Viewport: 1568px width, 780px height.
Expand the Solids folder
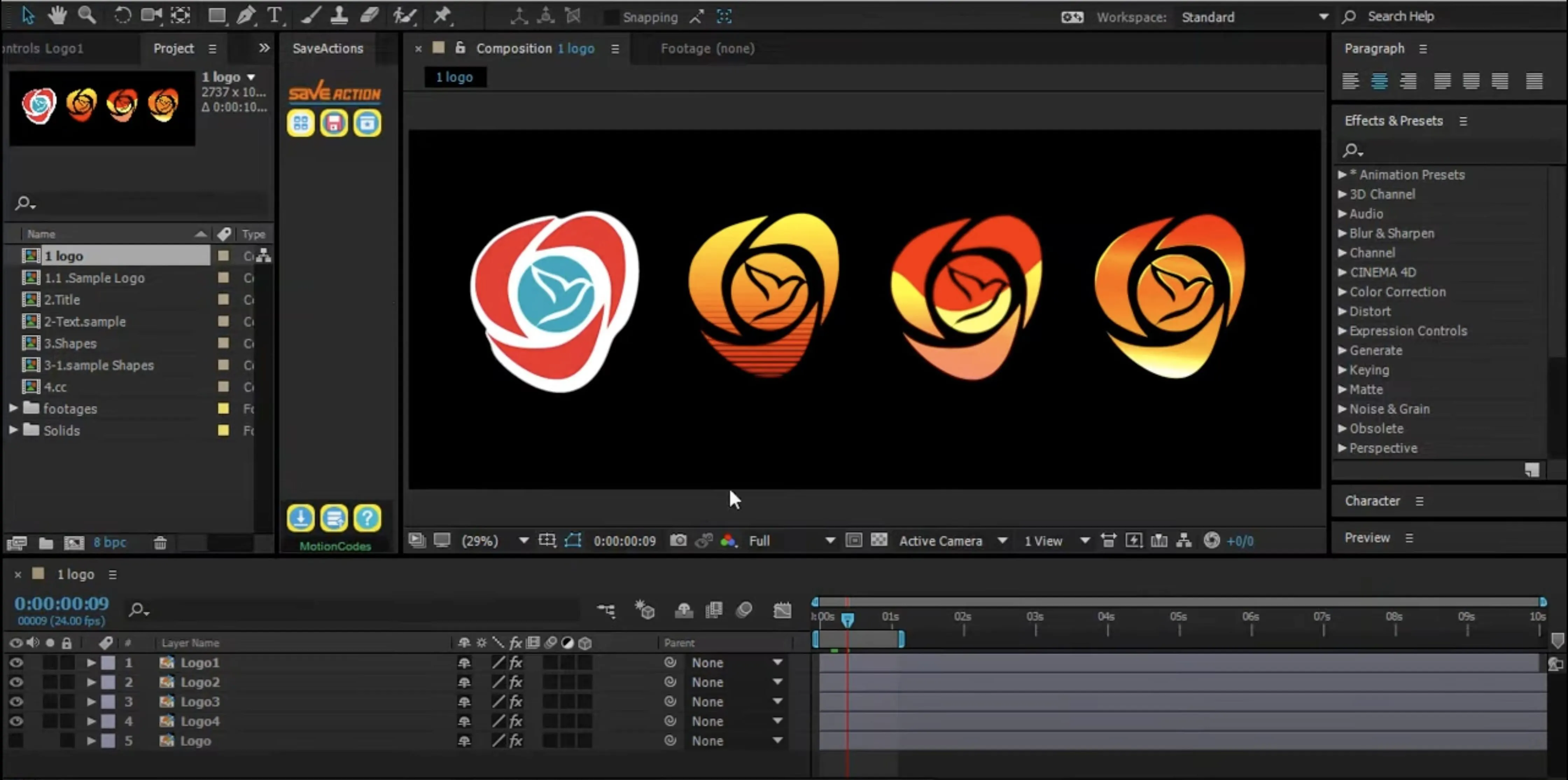[x=13, y=430]
